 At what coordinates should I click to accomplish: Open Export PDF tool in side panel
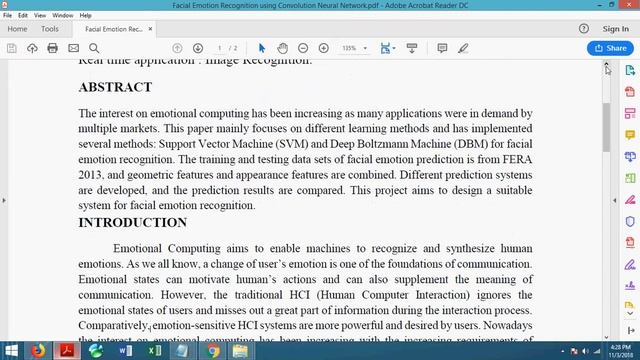[630, 70]
